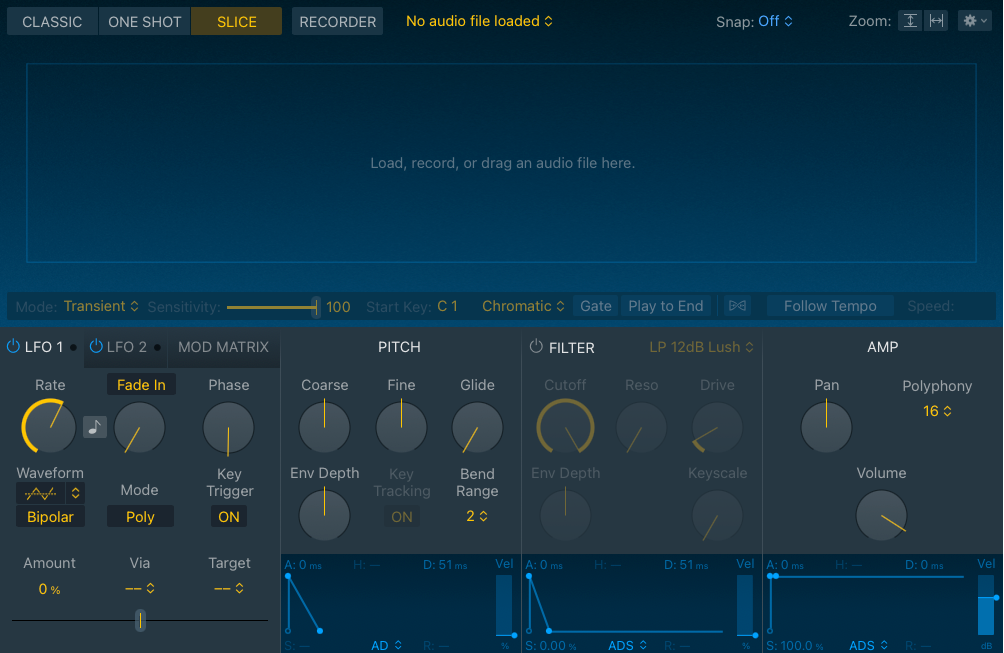1004x653 pixels.
Task: Click the Filter Cutoff knob
Action: click(565, 426)
